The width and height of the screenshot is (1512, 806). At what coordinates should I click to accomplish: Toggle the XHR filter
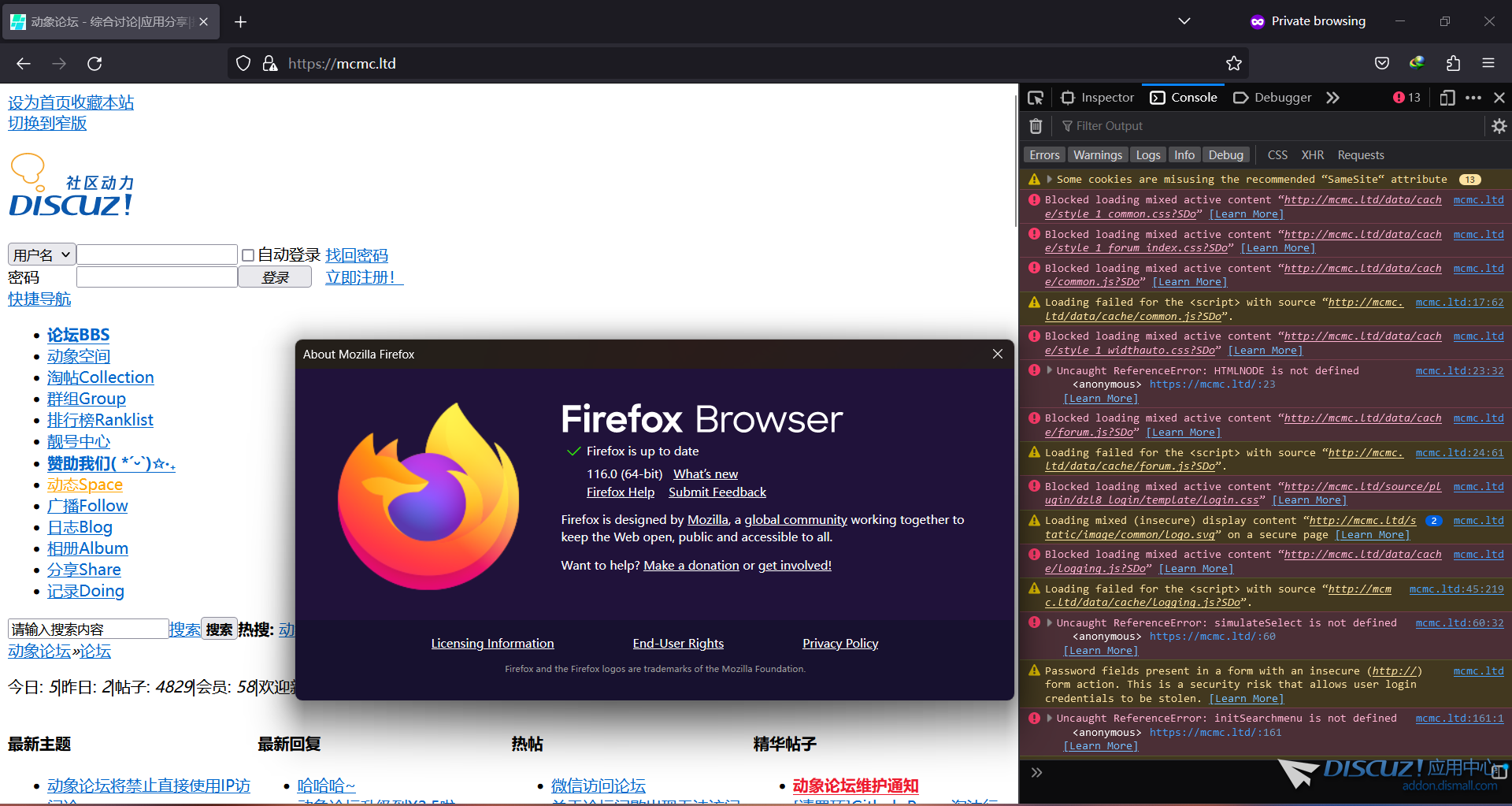tap(1312, 155)
